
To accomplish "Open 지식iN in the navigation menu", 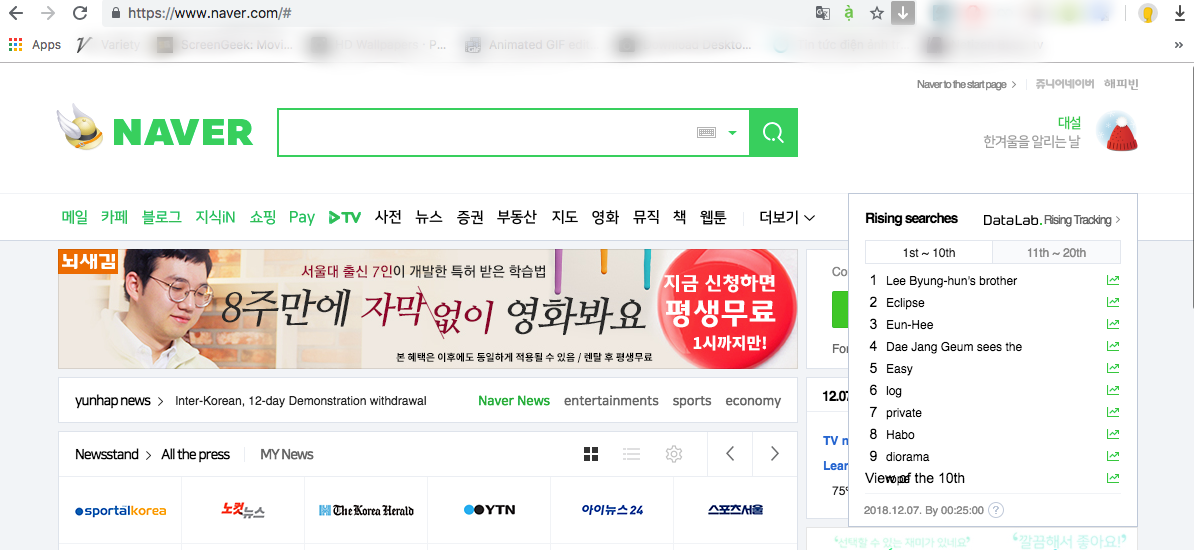I will pos(215,217).
